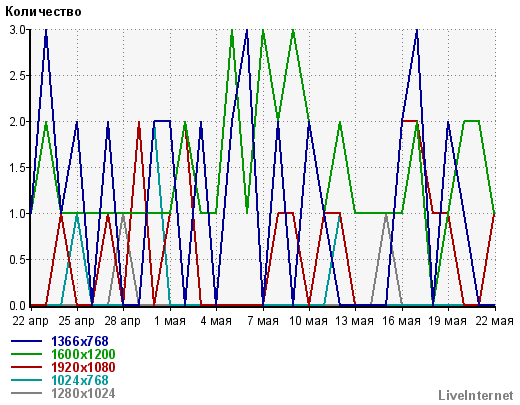This screenshot has height=405, width=520.
Task: Click the 1 мая date label
Action: pos(170,321)
